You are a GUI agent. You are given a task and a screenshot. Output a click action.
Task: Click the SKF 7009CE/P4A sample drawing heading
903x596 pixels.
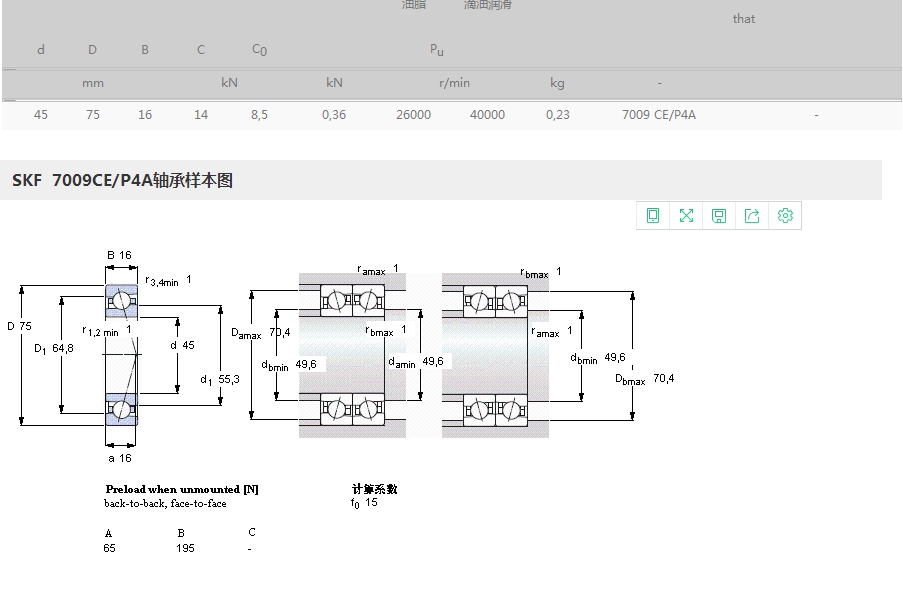[122, 181]
